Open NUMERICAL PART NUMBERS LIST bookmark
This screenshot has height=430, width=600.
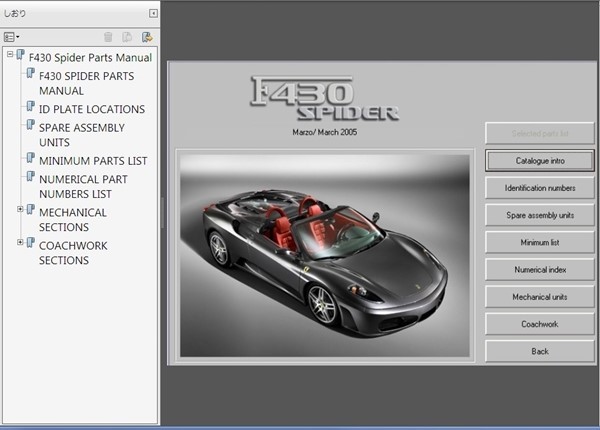pyautogui.click(x=83, y=187)
